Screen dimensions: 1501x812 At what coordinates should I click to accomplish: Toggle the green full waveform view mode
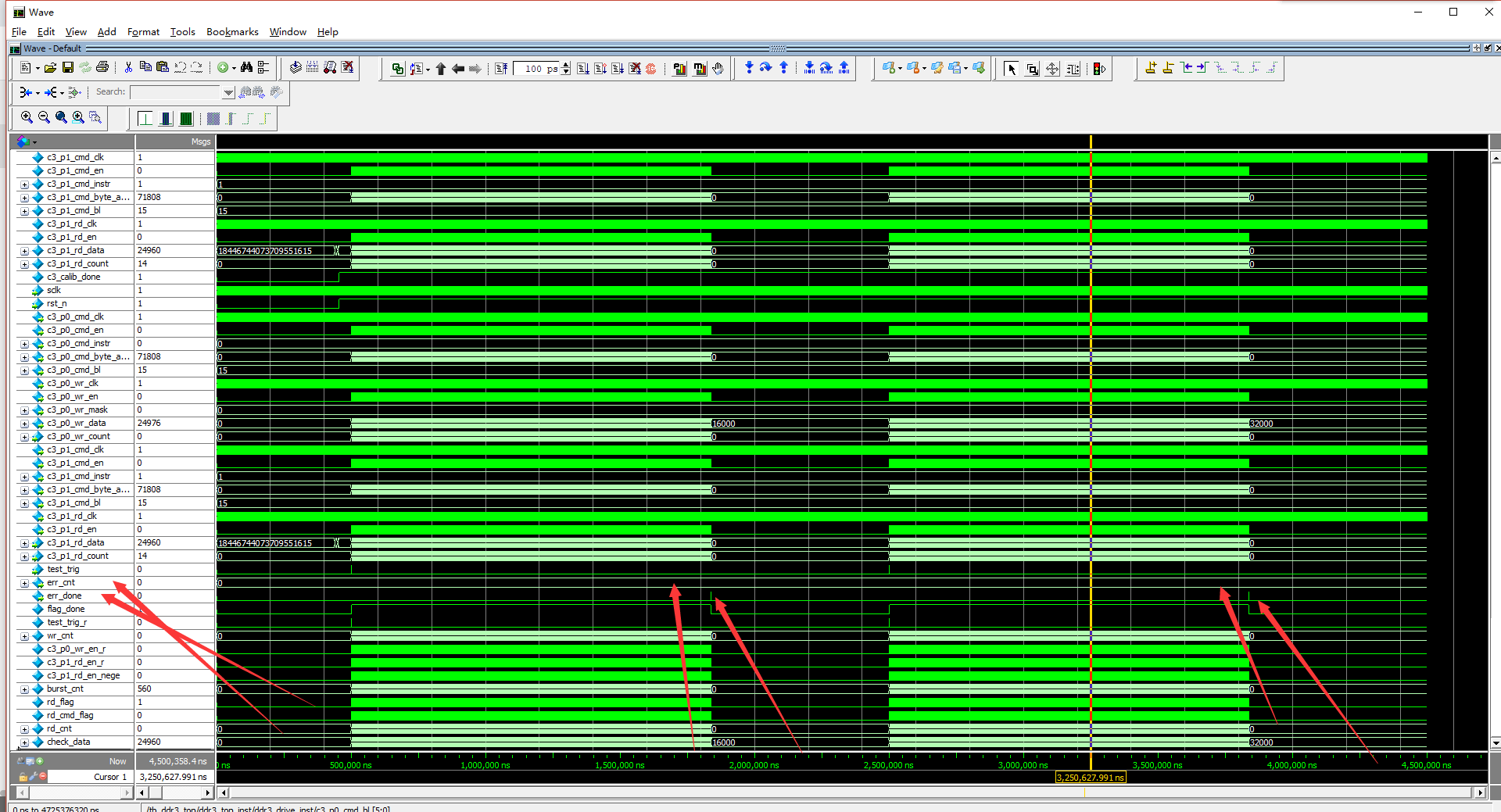[185, 118]
